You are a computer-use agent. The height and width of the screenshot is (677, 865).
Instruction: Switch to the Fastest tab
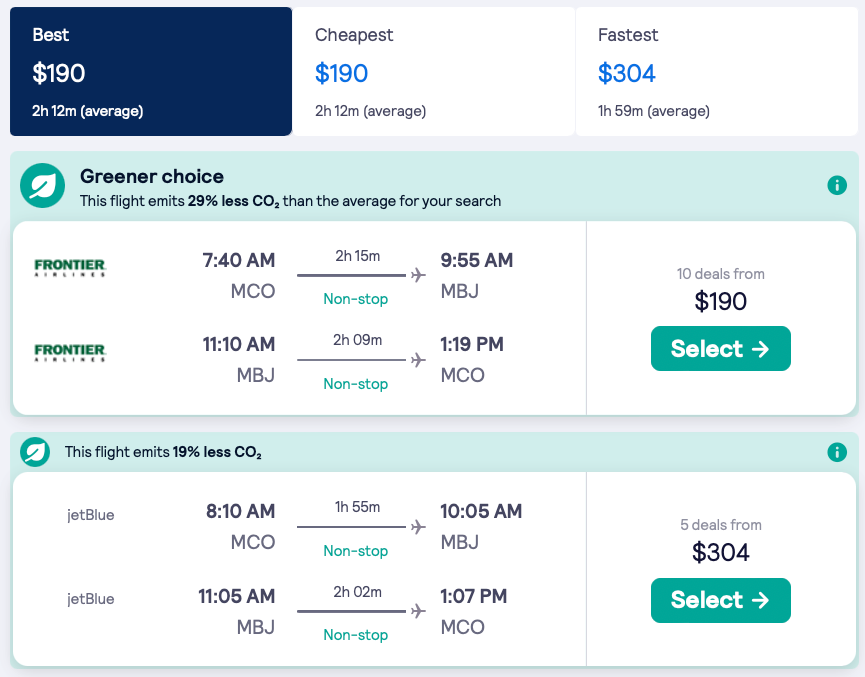(717, 70)
